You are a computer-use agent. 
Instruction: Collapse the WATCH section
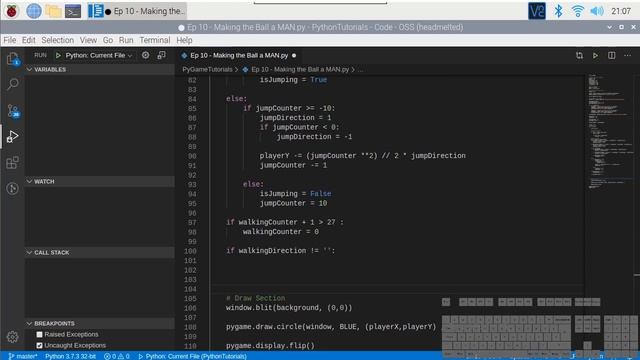[100, 181]
